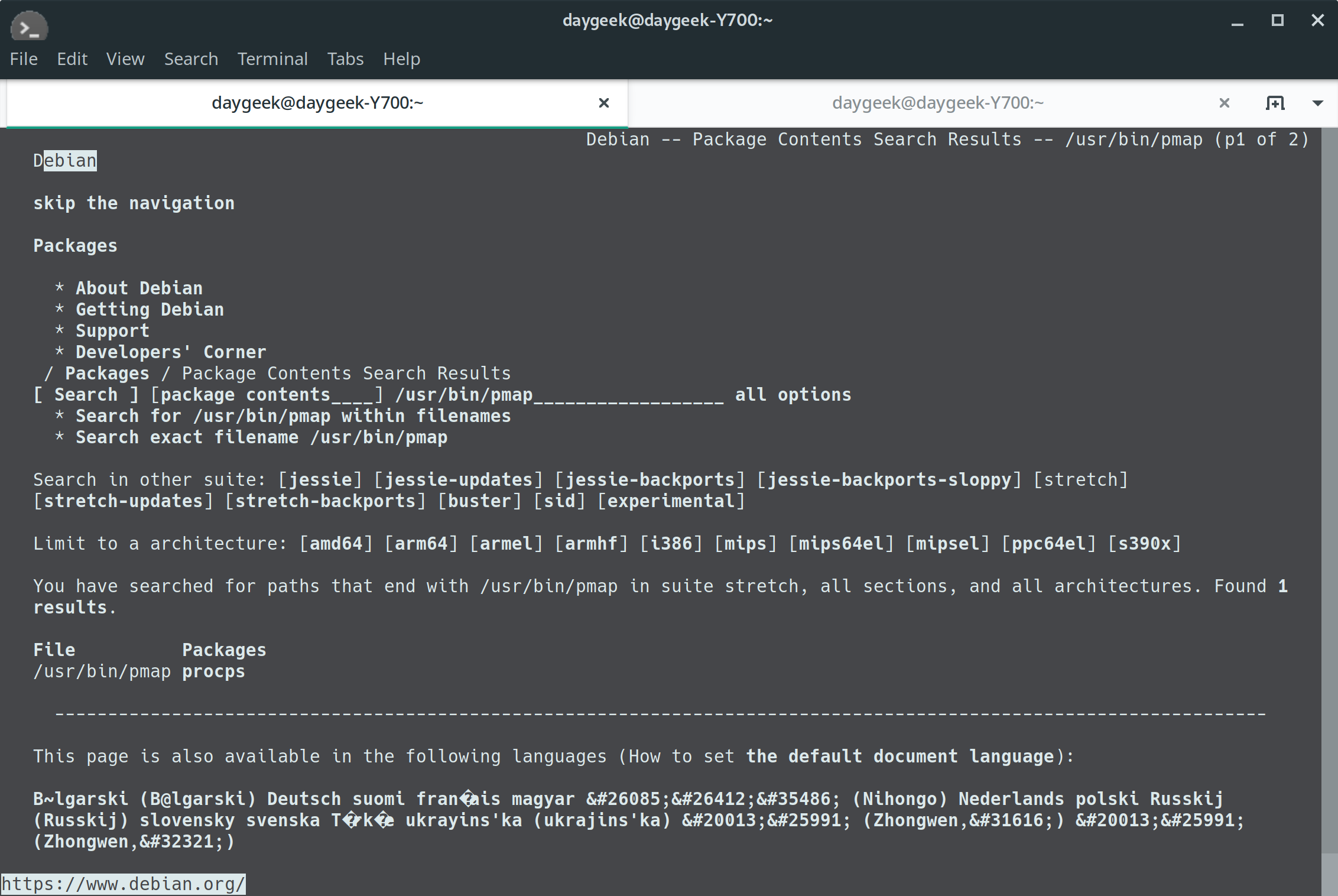Open a new terminal tab icon
Image resolution: width=1338 pixels, height=896 pixels.
coord(1275,103)
